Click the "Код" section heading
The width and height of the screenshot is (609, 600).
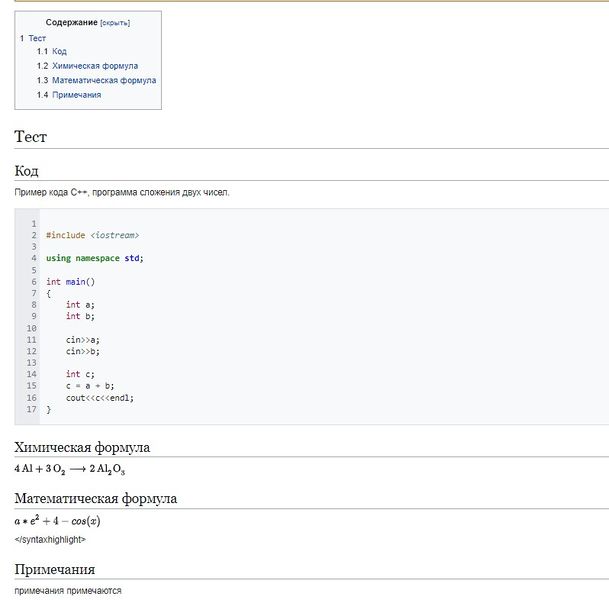(26, 171)
